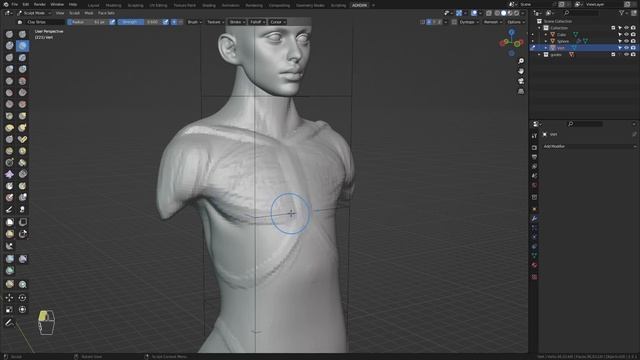The width and height of the screenshot is (640, 360).
Task: Open the Render properties tab icon
Action: point(534,147)
